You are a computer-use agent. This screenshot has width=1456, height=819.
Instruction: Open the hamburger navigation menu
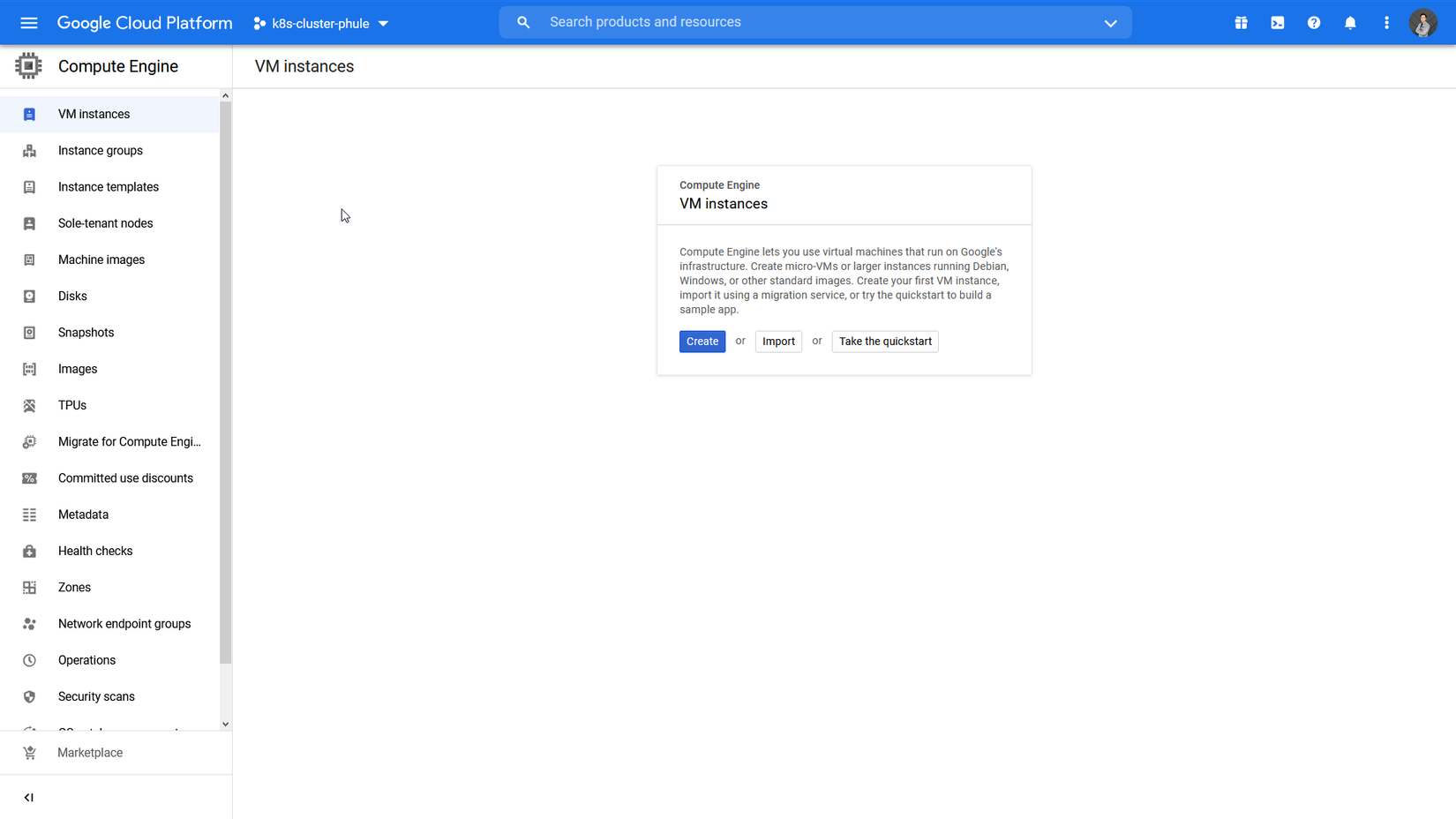(29, 23)
